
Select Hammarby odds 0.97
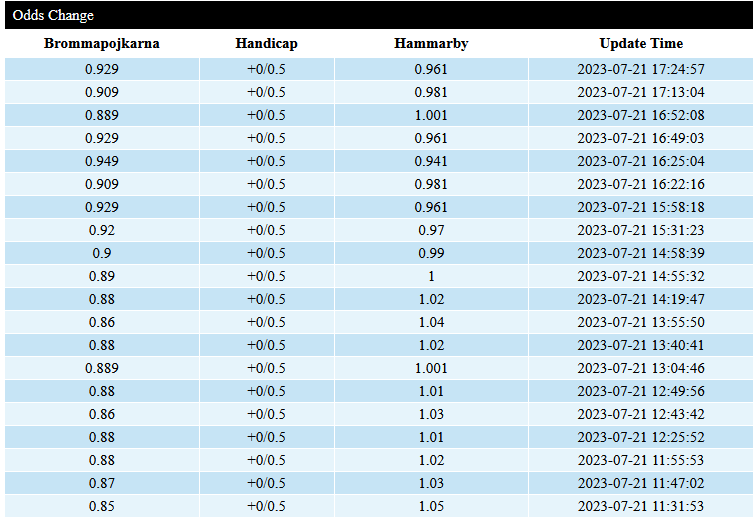431,230
